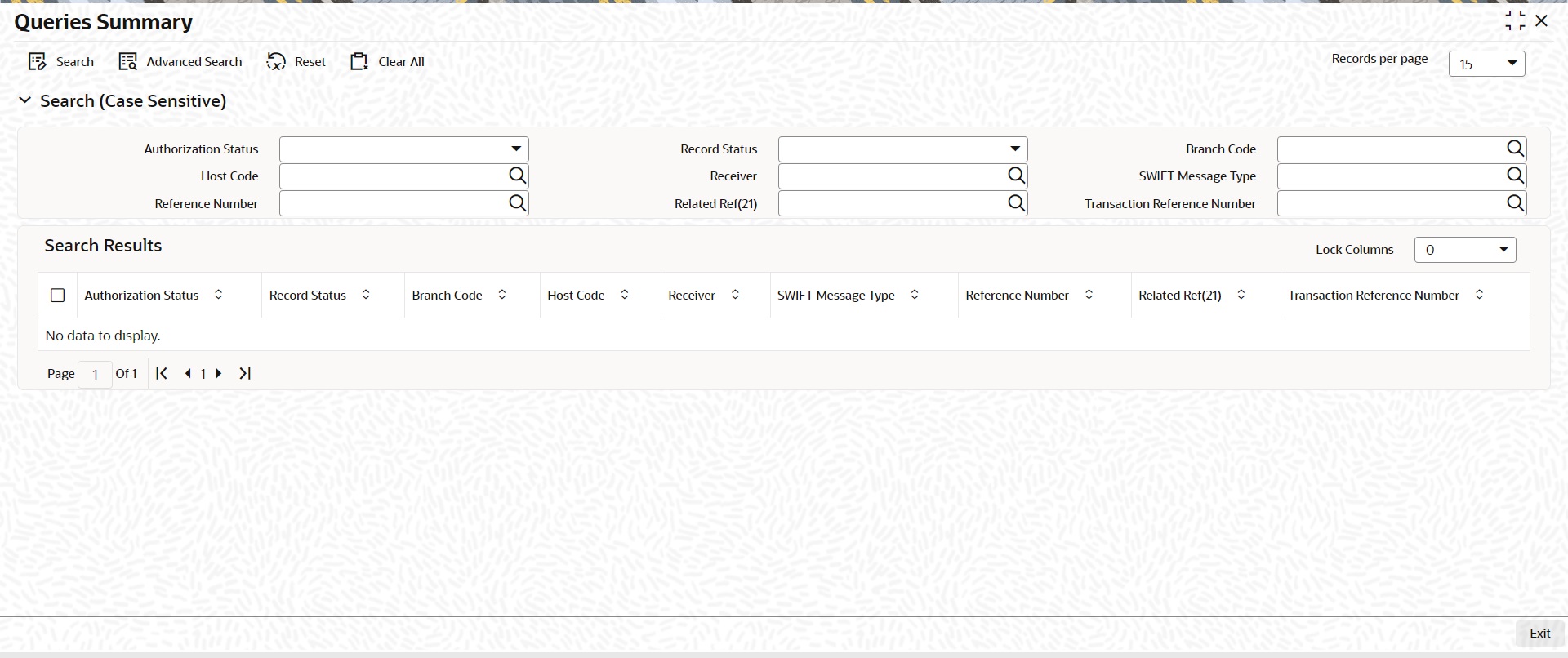1568x658 pixels.
Task: Sort by Authorization Status column
Action: (x=218, y=295)
